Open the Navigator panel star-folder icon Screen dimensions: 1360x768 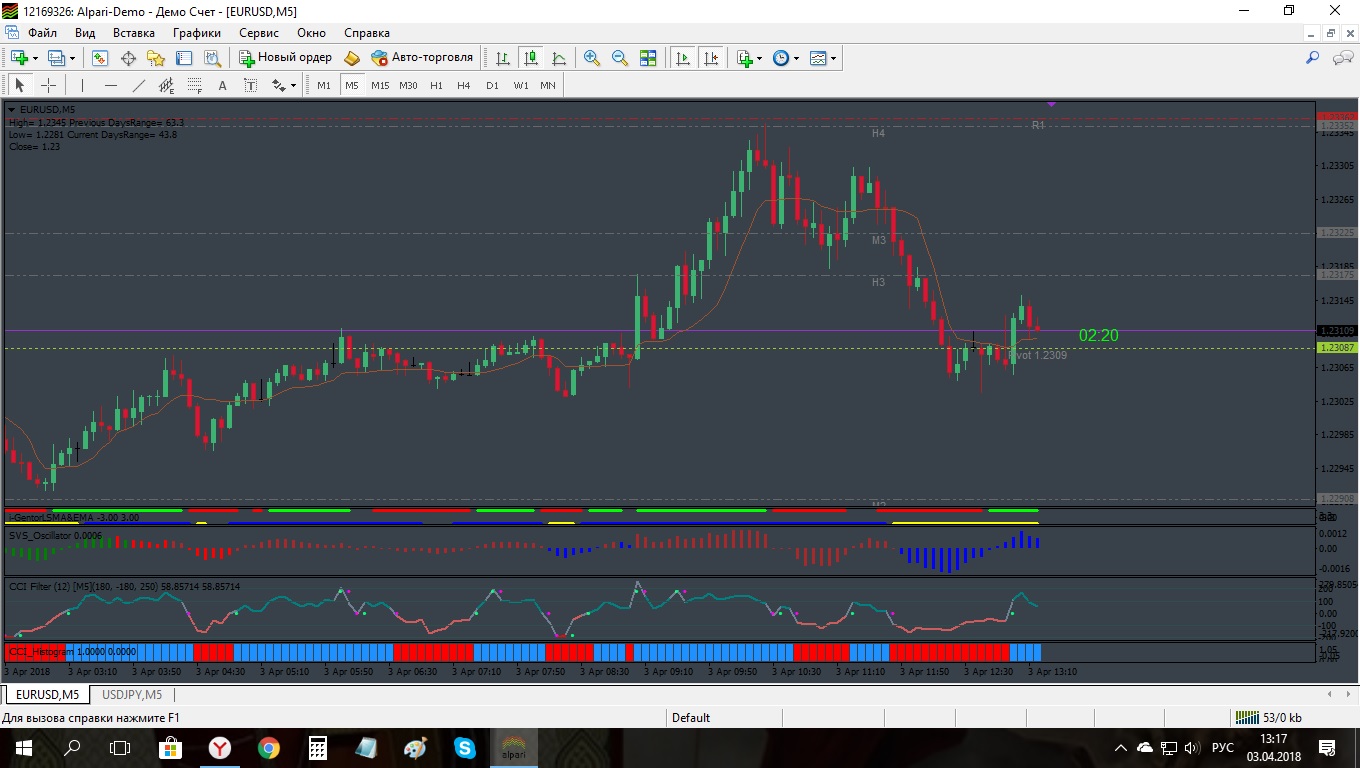pos(156,58)
